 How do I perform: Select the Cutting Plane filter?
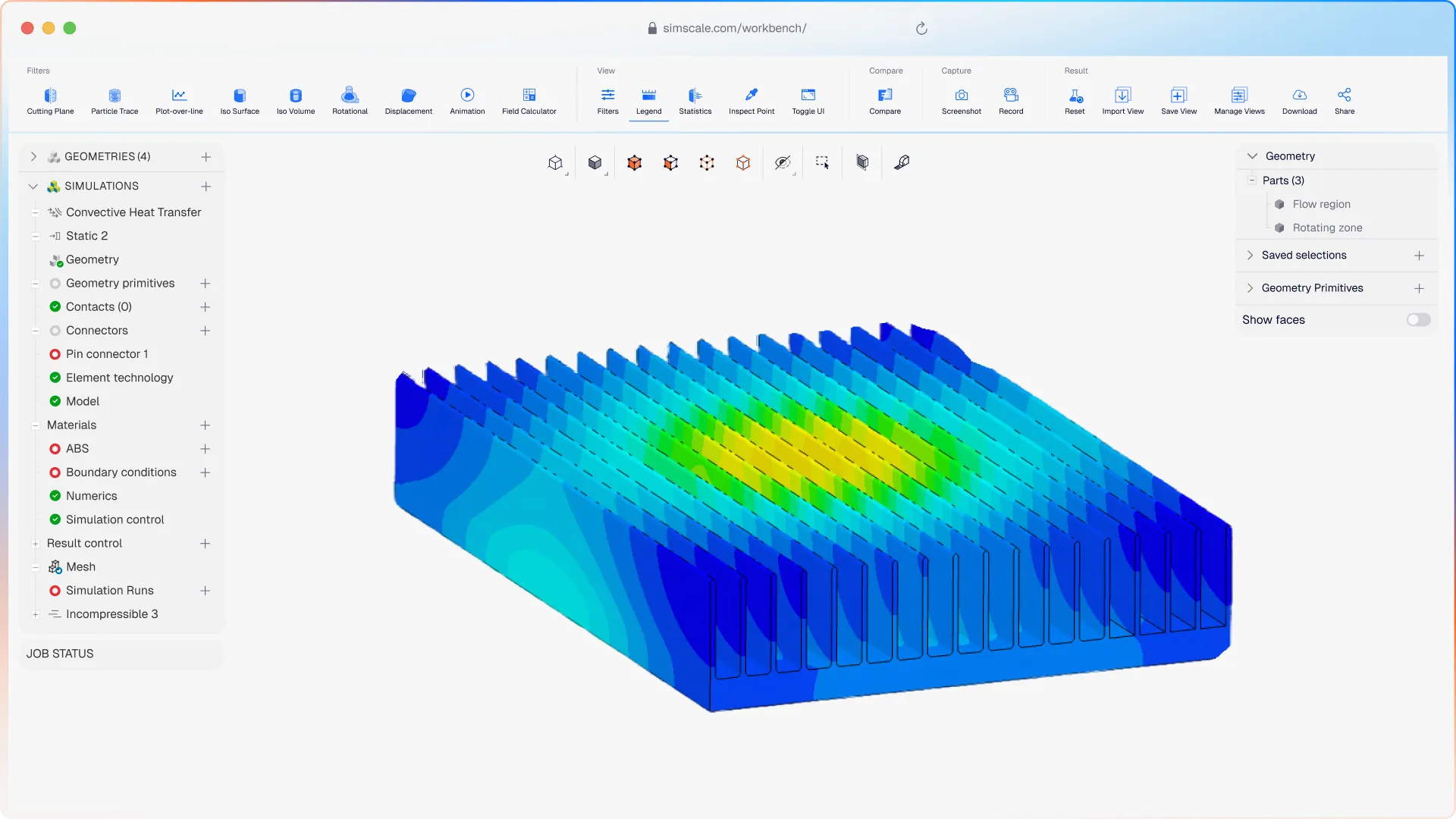(x=50, y=101)
